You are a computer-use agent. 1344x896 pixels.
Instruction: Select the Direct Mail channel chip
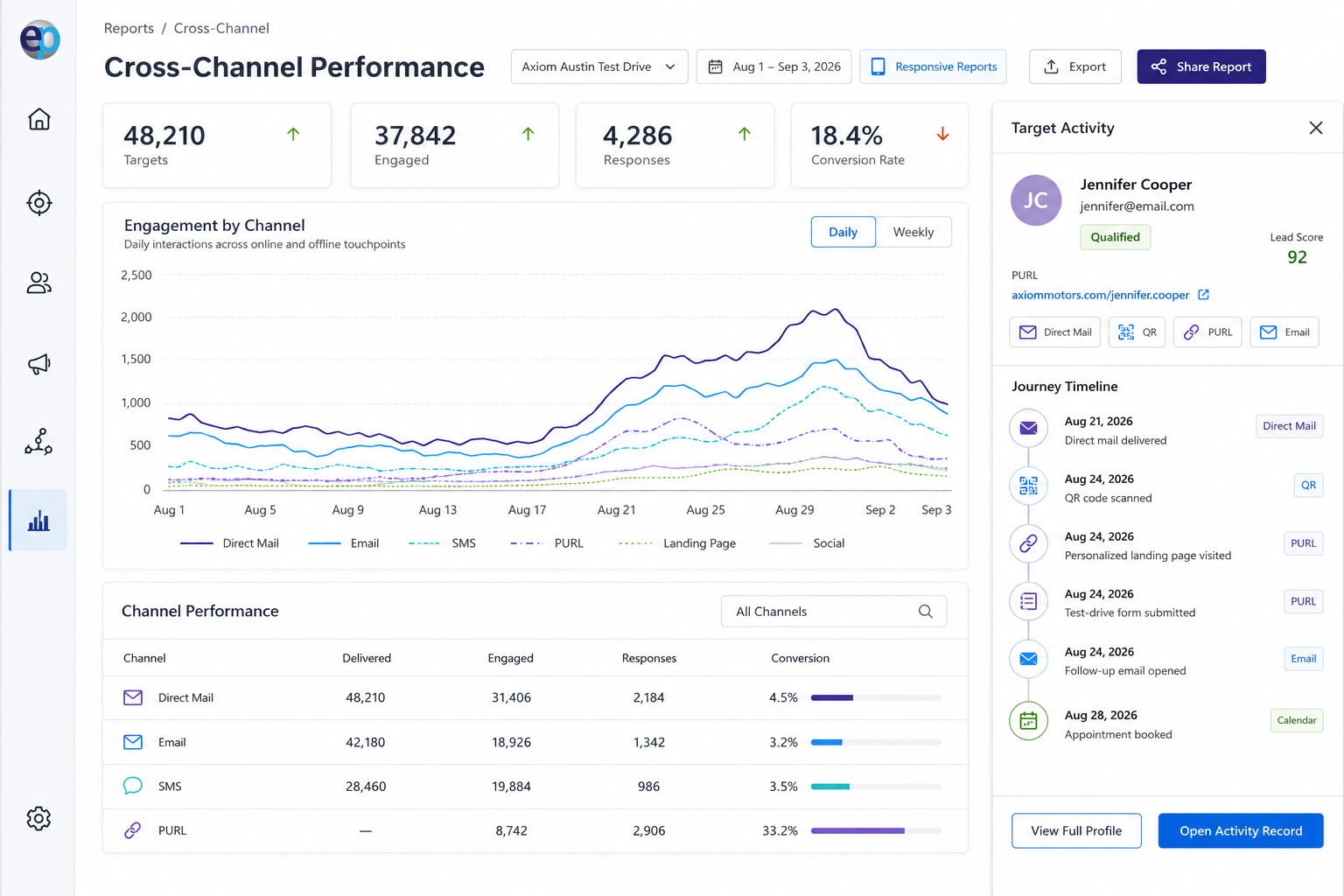click(x=1055, y=332)
